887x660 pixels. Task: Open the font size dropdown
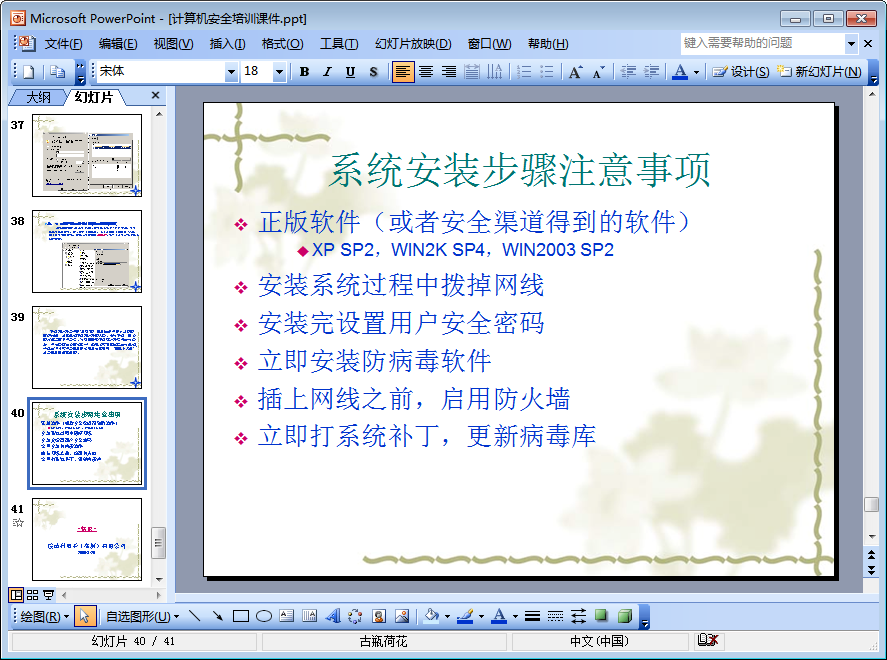[x=279, y=72]
